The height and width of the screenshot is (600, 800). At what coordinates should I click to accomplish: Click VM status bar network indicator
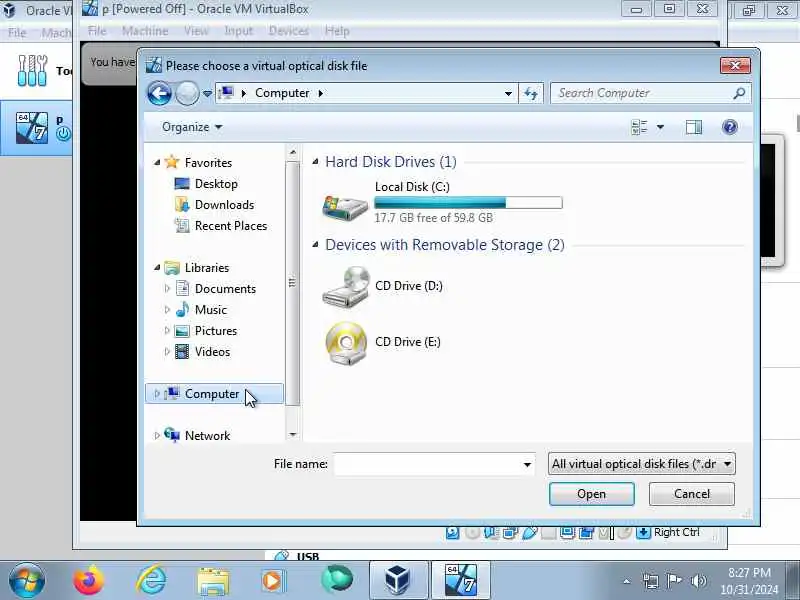click(x=510, y=533)
